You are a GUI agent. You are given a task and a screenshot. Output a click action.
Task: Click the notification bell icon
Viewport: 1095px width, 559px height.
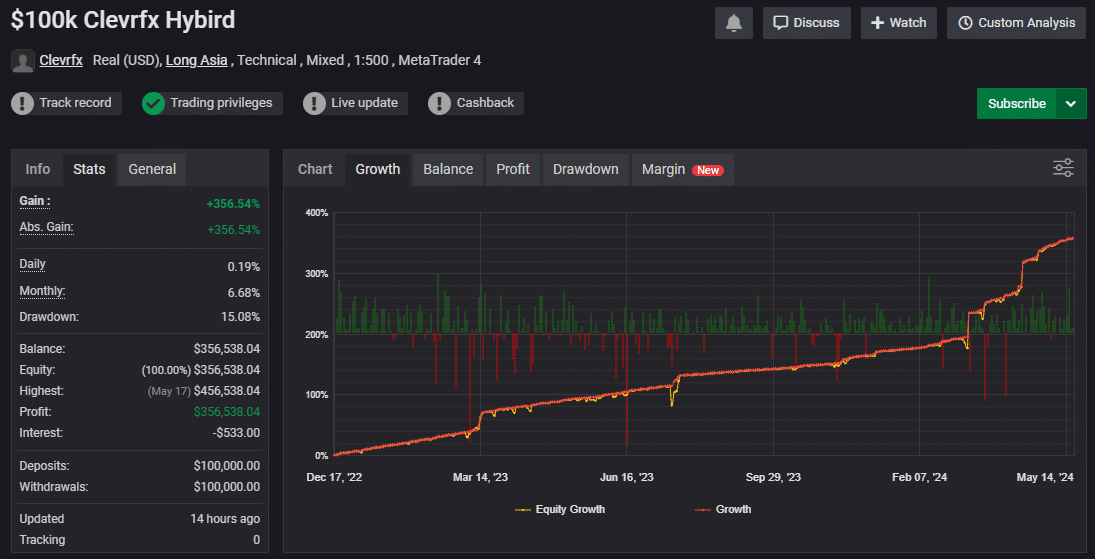(x=733, y=23)
